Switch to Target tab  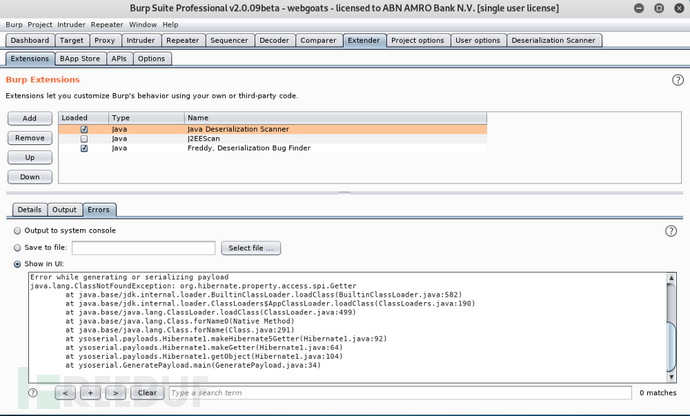point(71,40)
